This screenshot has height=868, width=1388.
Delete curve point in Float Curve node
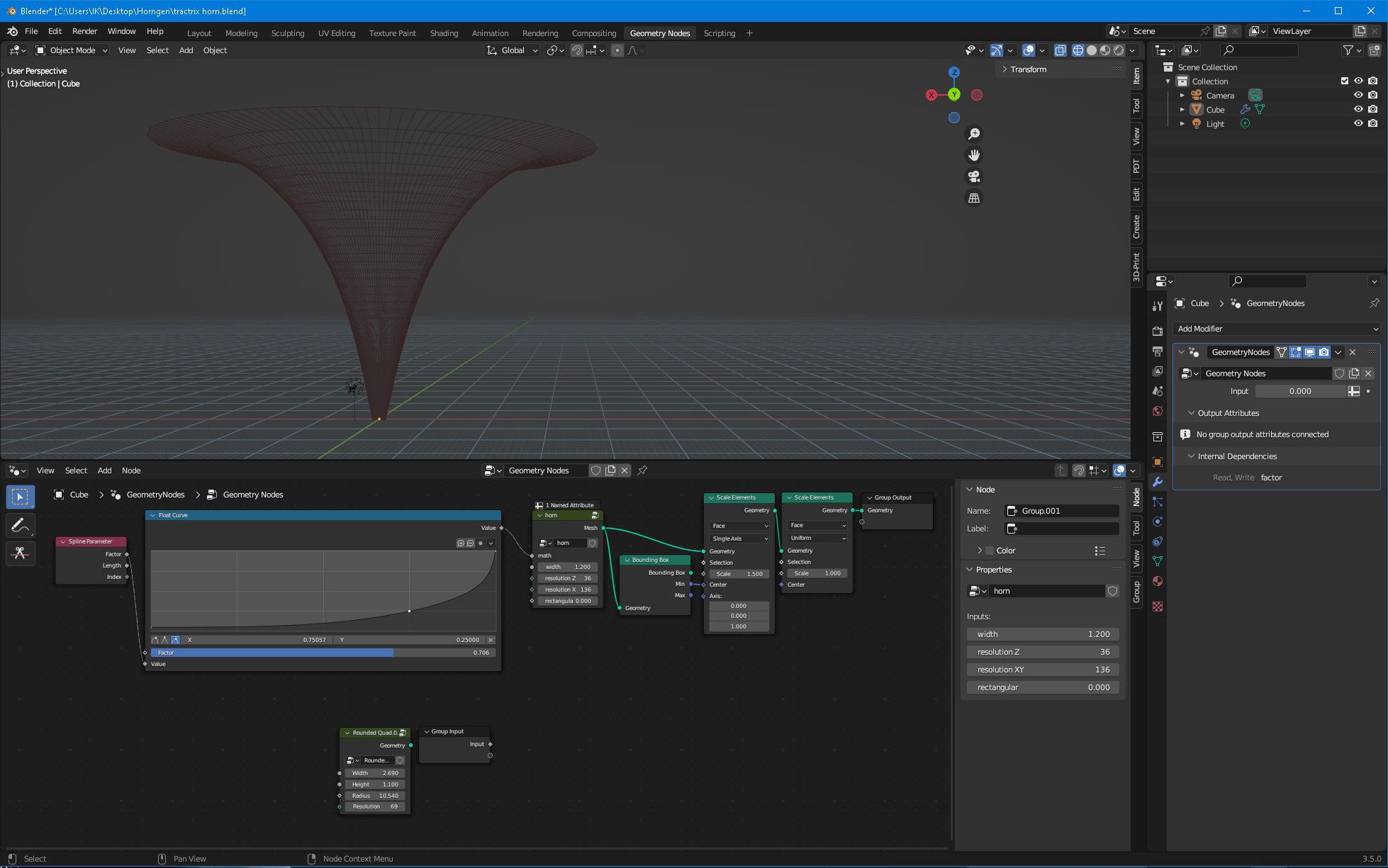[491, 640]
